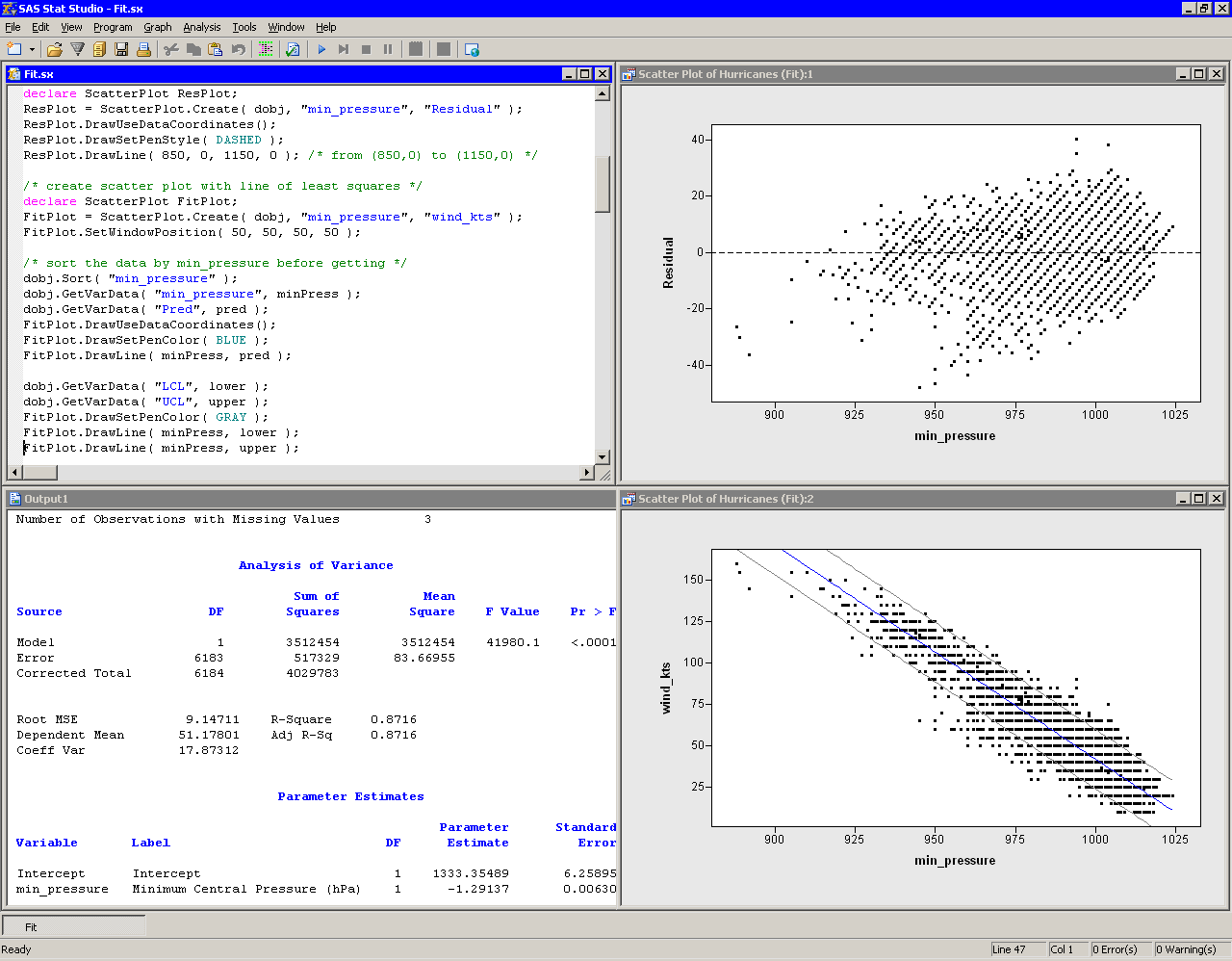Click the '0 Error(s)' status bar field

(1119, 949)
